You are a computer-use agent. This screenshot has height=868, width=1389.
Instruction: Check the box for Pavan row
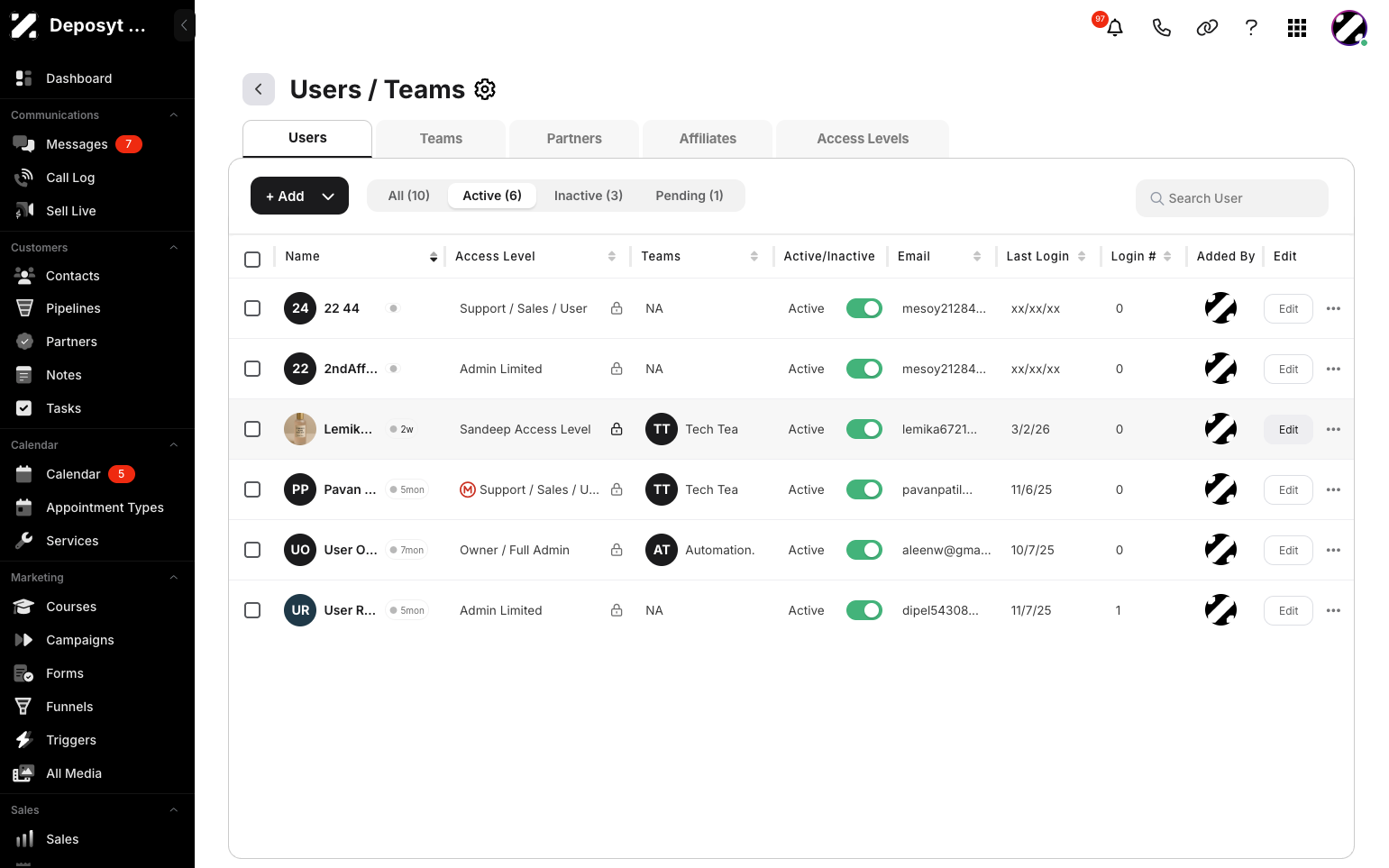coord(252,489)
